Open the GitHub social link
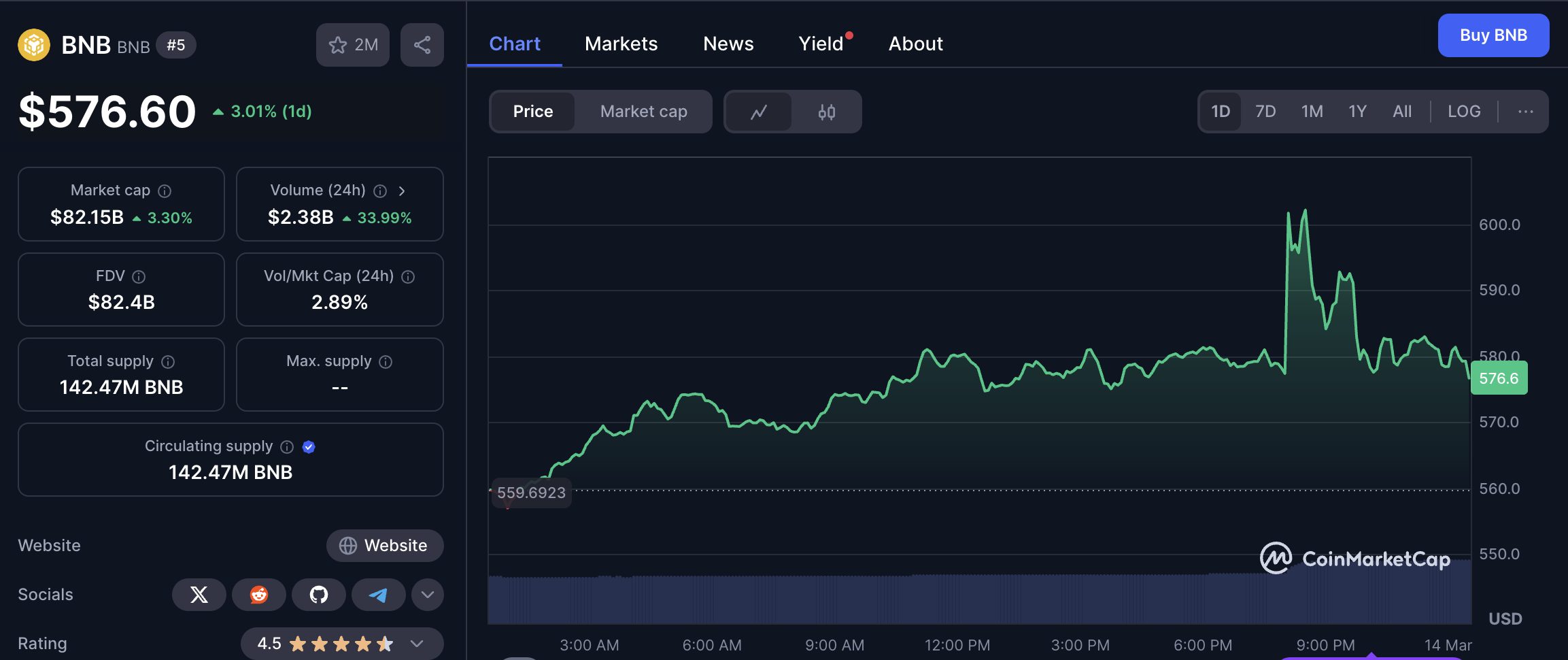Viewport: 1568px width, 660px height. pyautogui.click(x=318, y=595)
